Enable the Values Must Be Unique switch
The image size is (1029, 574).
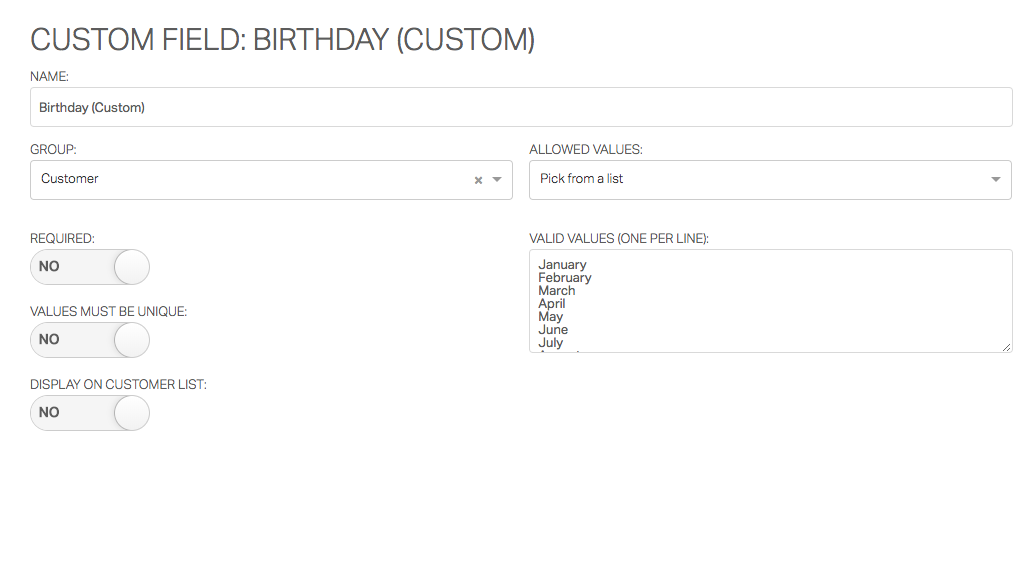click(x=90, y=340)
